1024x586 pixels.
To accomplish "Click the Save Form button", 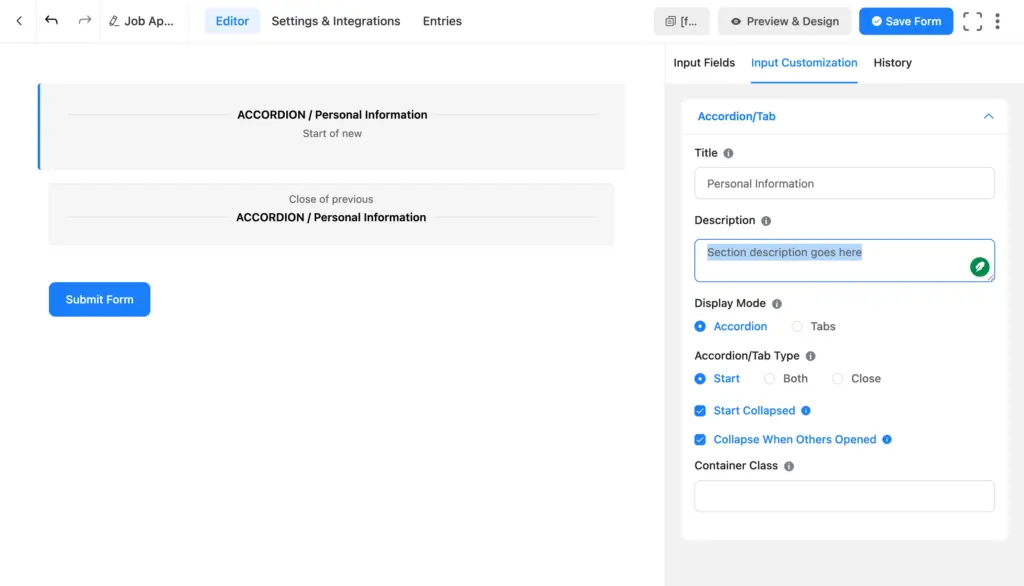I will [905, 20].
